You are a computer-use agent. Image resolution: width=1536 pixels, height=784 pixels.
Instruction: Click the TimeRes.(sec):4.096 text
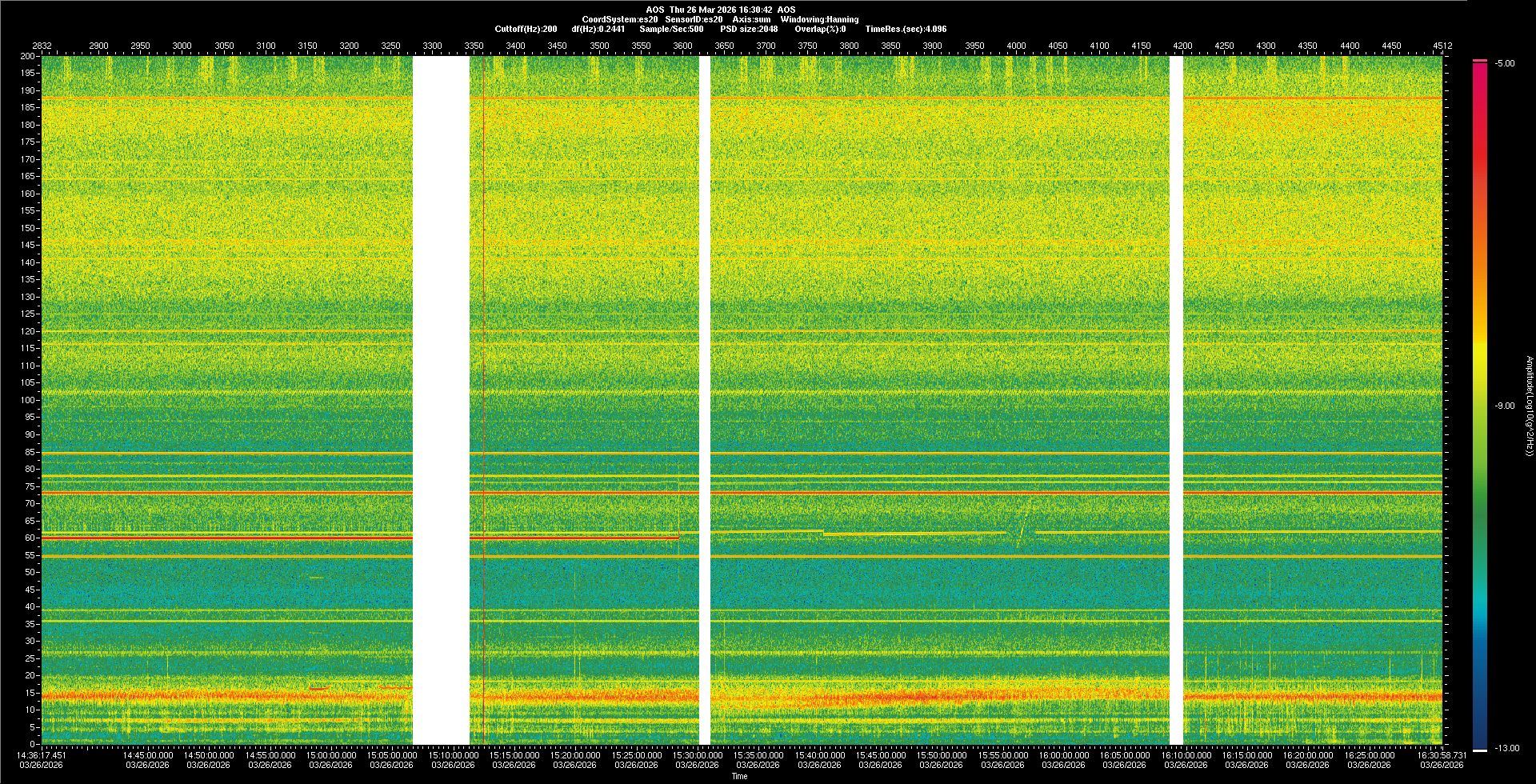[x=906, y=29]
